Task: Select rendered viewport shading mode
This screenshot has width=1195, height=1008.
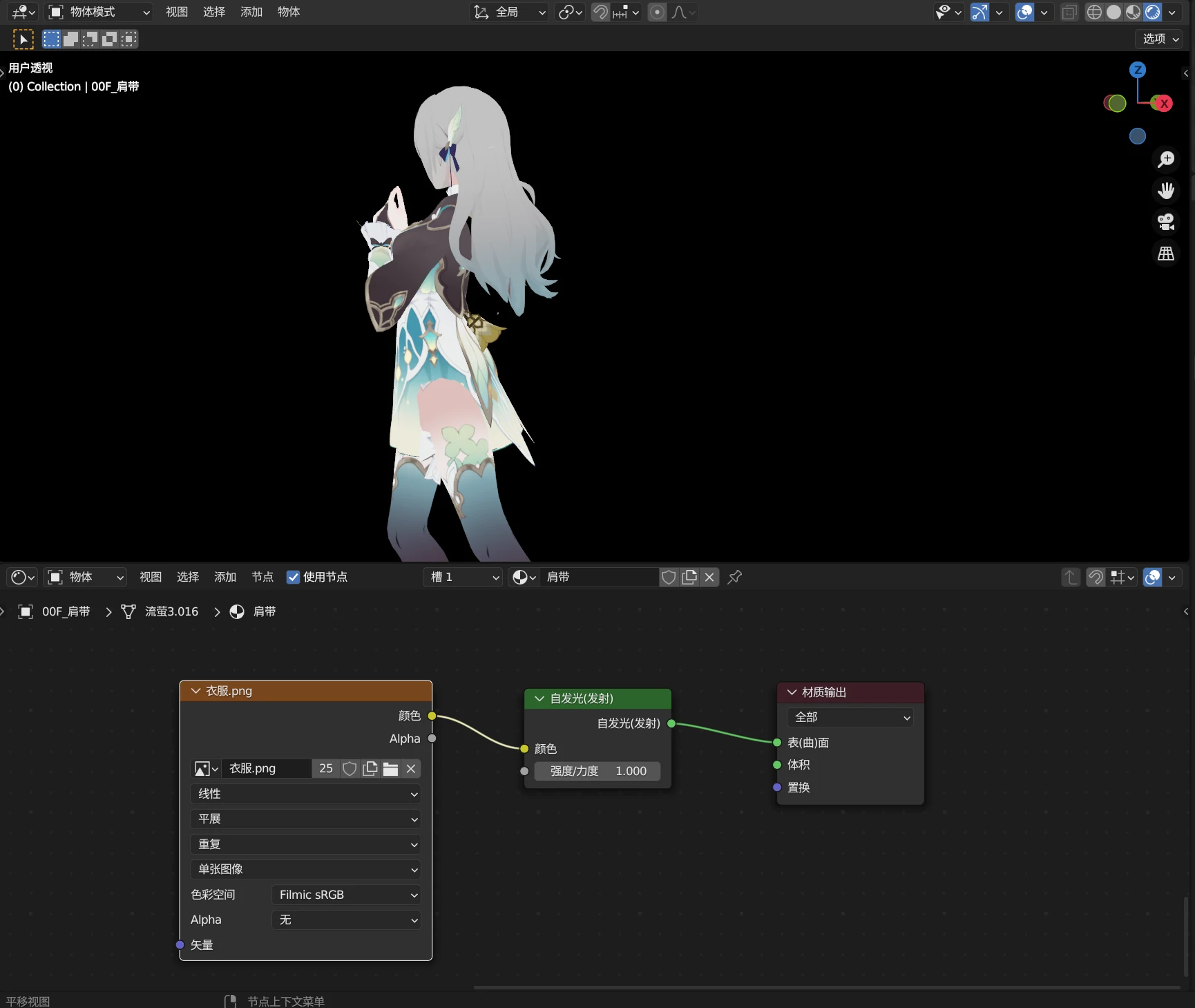Action: (x=1152, y=12)
